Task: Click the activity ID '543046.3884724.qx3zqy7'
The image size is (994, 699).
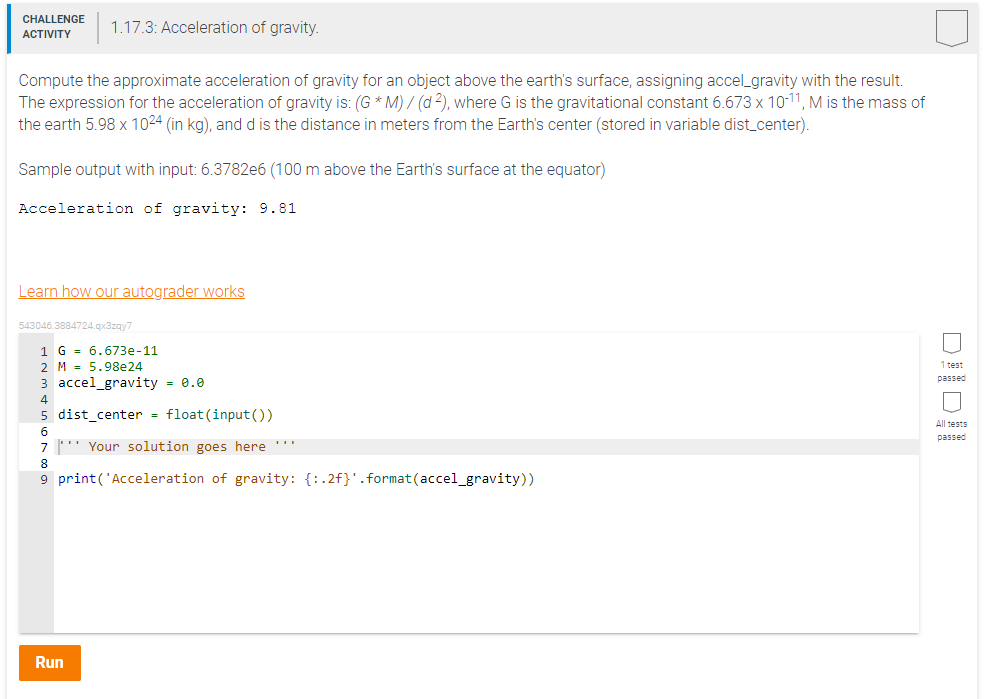Action: (74, 325)
